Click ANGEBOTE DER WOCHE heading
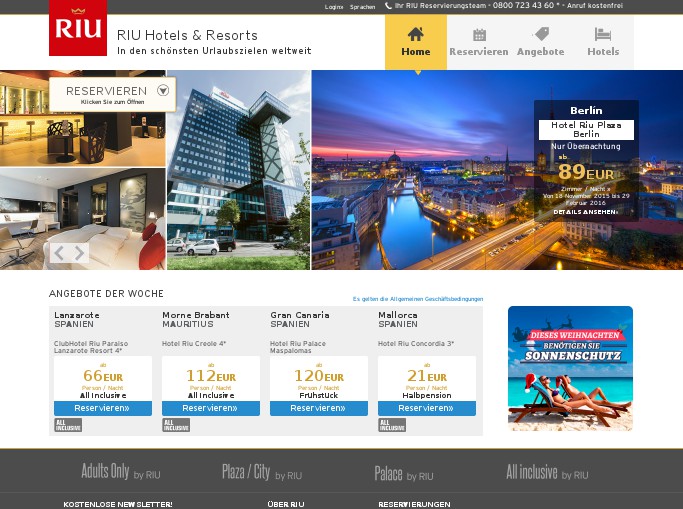 click(106, 294)
